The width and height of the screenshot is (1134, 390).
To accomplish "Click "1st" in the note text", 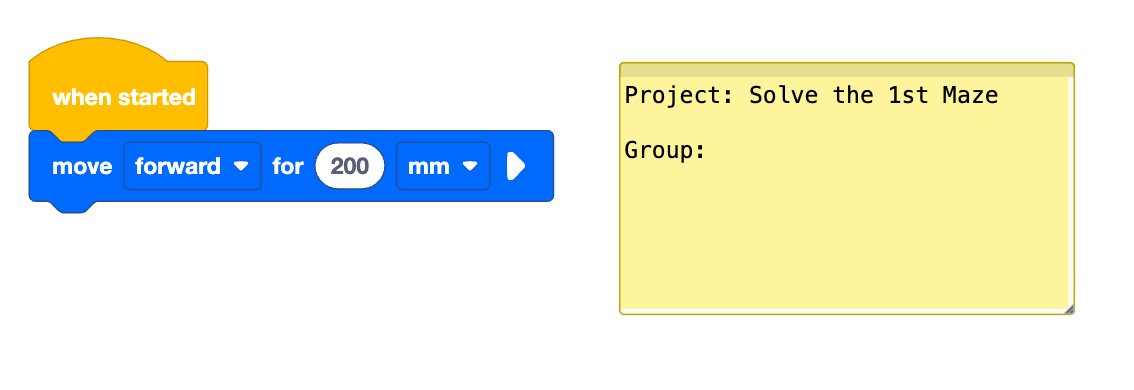I will pos(908,96).
